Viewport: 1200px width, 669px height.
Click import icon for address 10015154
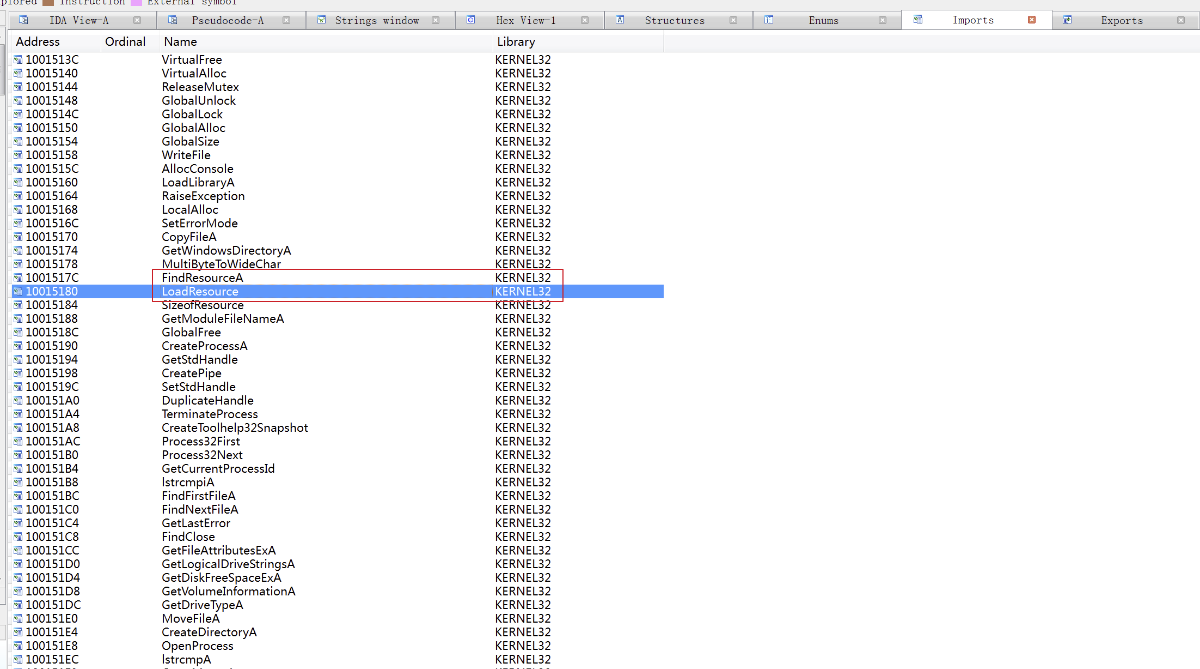18,142
